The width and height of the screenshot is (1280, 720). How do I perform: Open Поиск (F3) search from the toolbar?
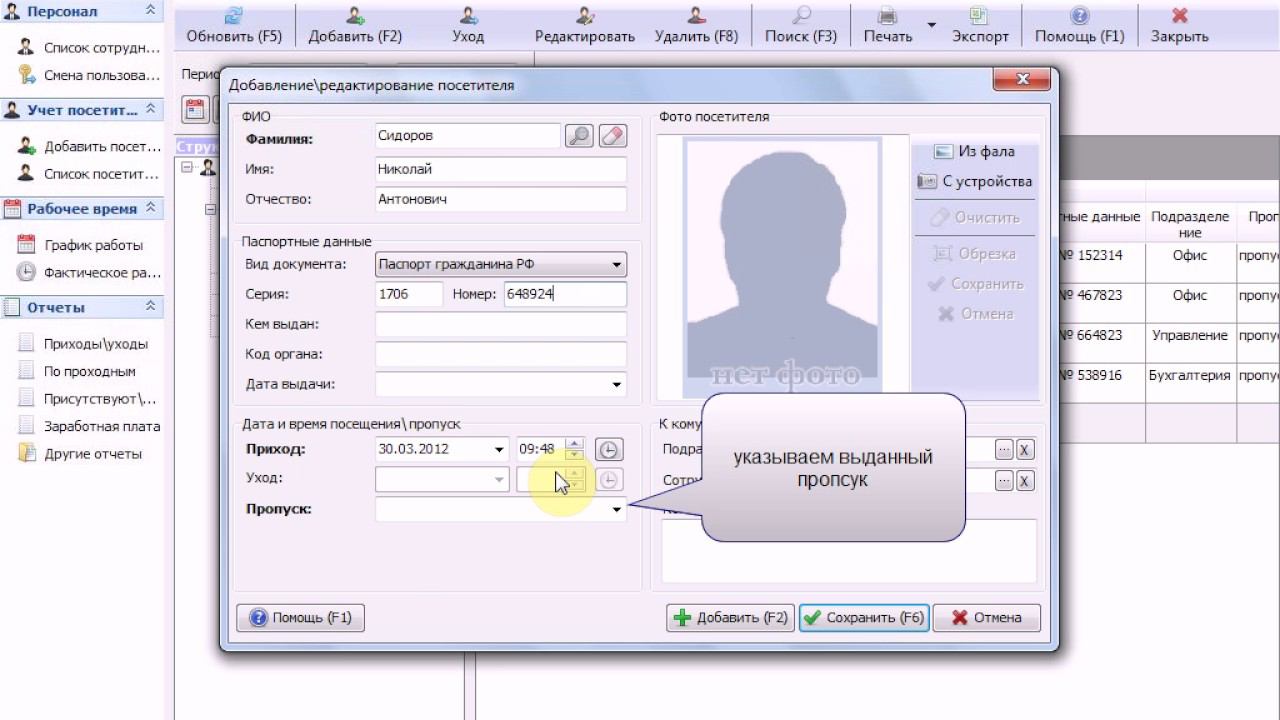801,15
